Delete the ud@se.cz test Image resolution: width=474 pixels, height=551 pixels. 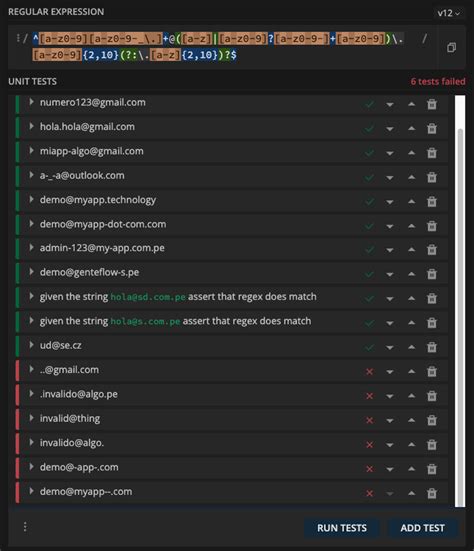[x=431, y=347]
